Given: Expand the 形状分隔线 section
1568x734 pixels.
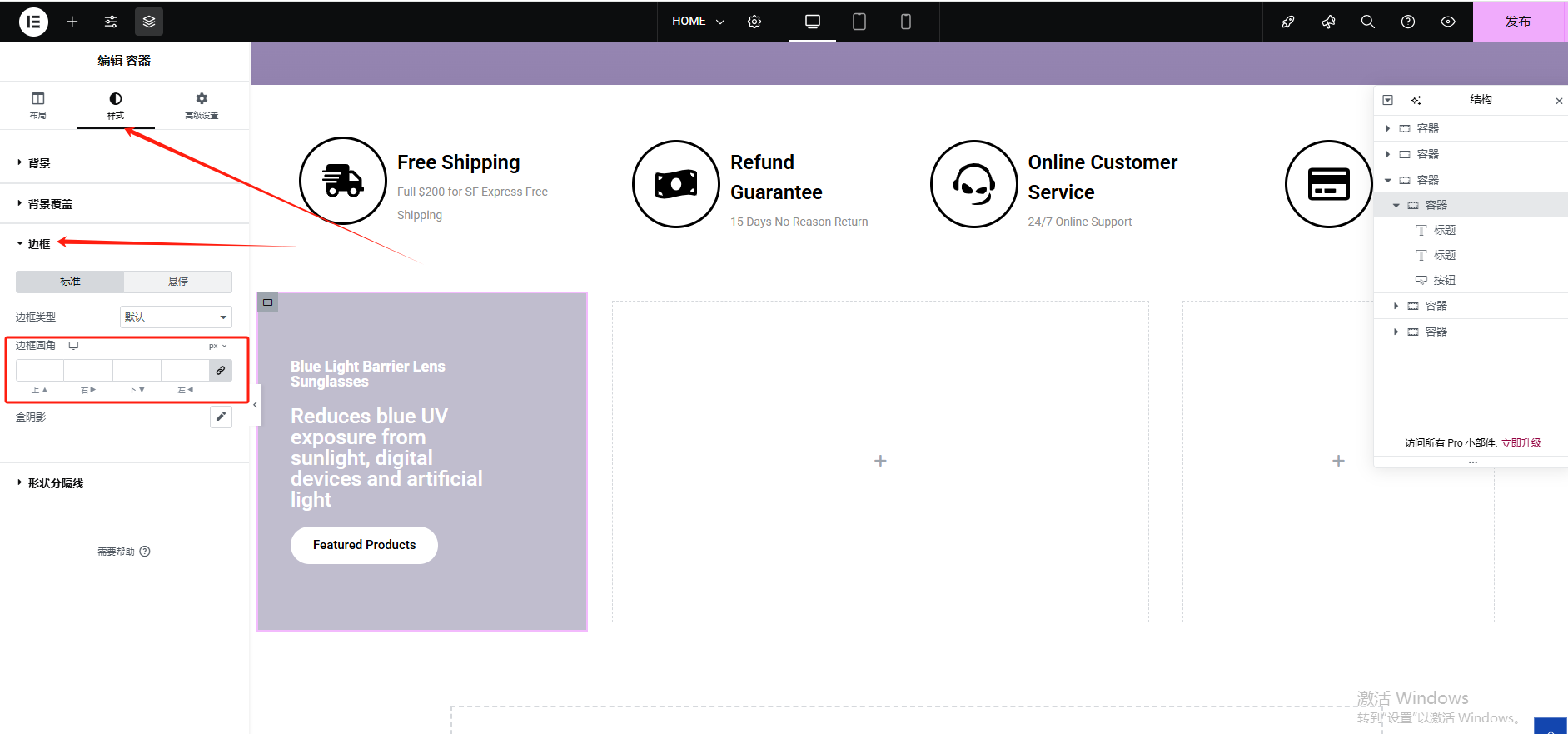Looking at the screenshot, I should [55, 483].
